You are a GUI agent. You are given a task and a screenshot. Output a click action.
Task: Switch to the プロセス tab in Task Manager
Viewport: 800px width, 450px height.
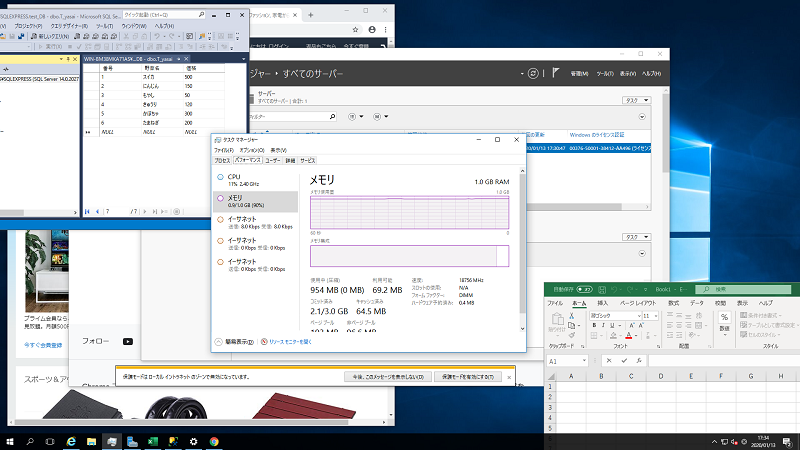(x=222, y=160)
